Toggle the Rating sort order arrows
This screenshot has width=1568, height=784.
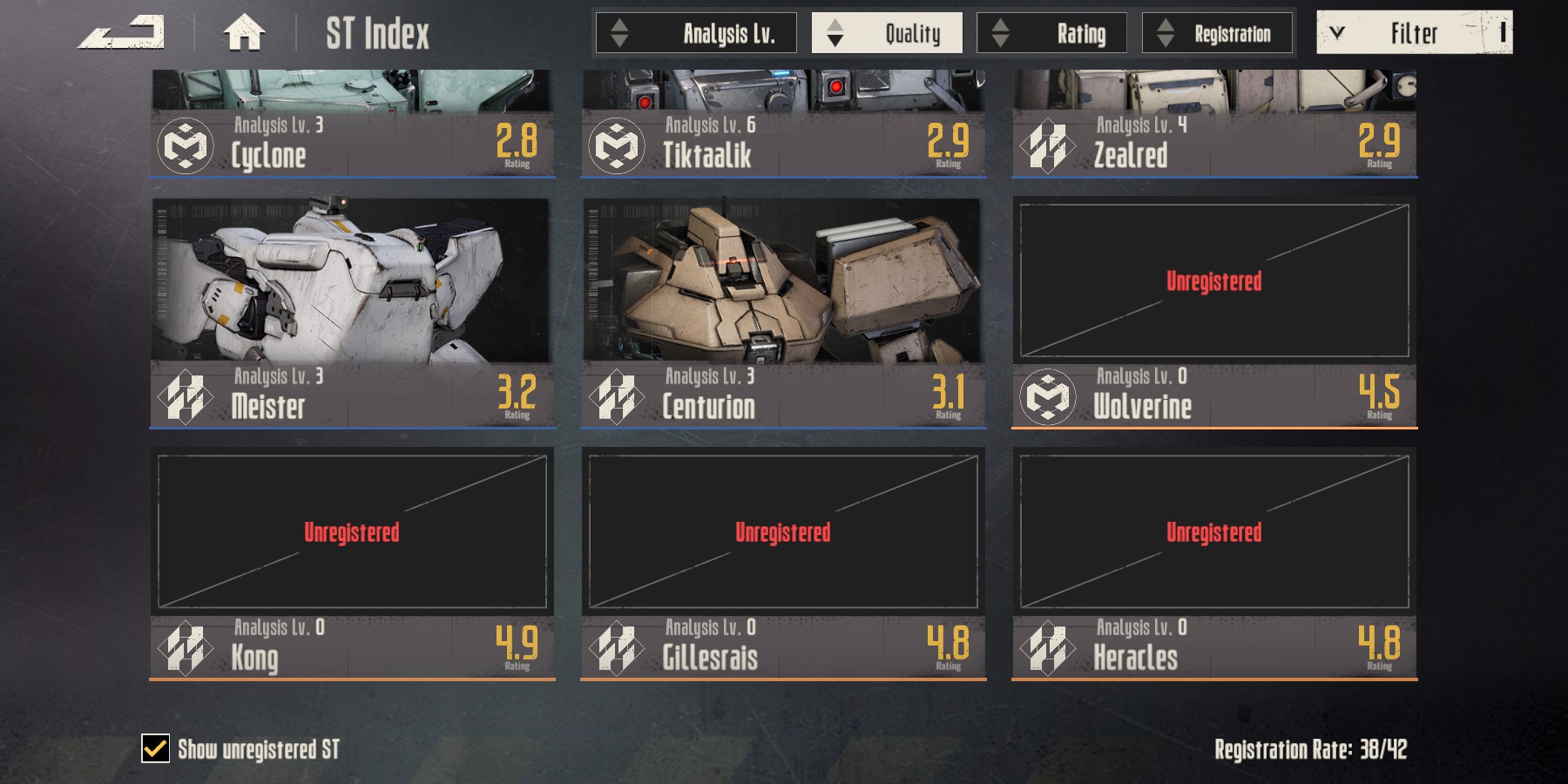tap(1000, 33)
